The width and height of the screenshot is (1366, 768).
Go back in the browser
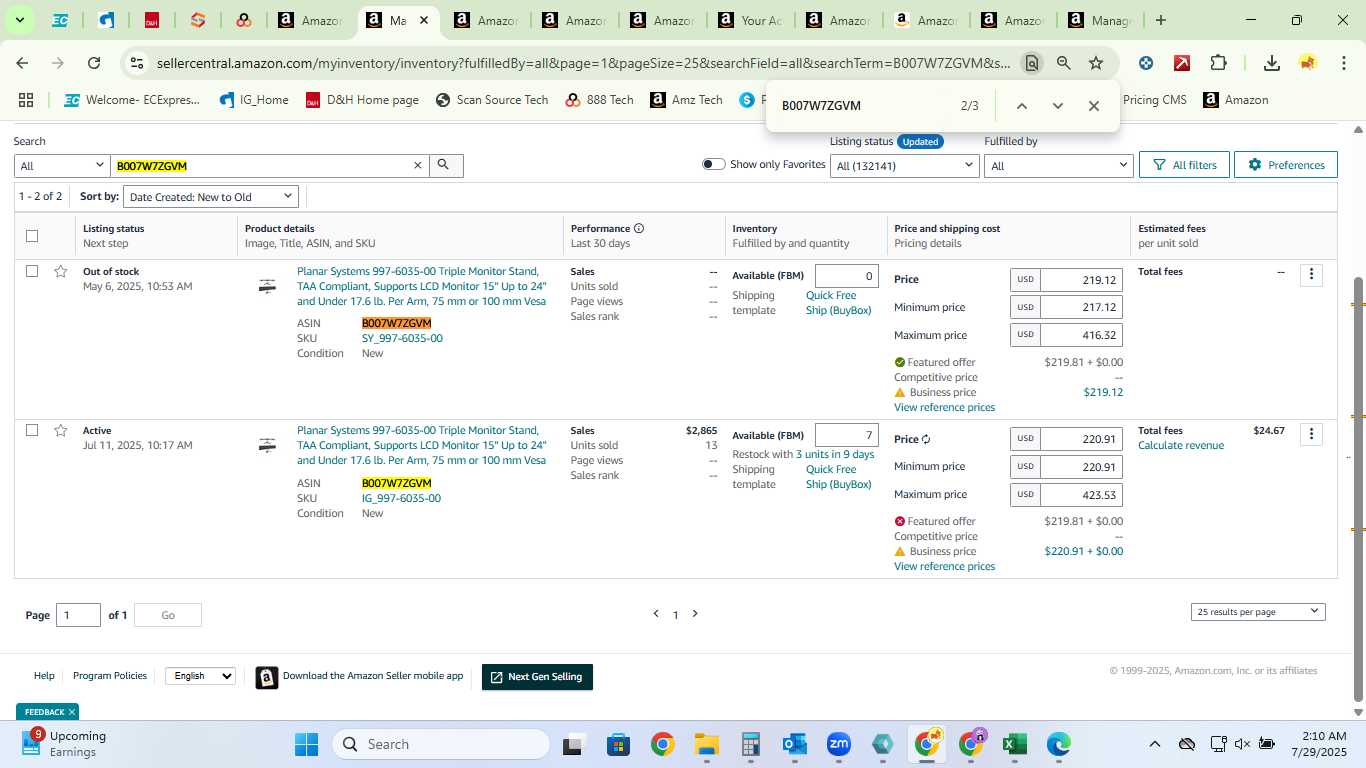click(x=22, y=63)
